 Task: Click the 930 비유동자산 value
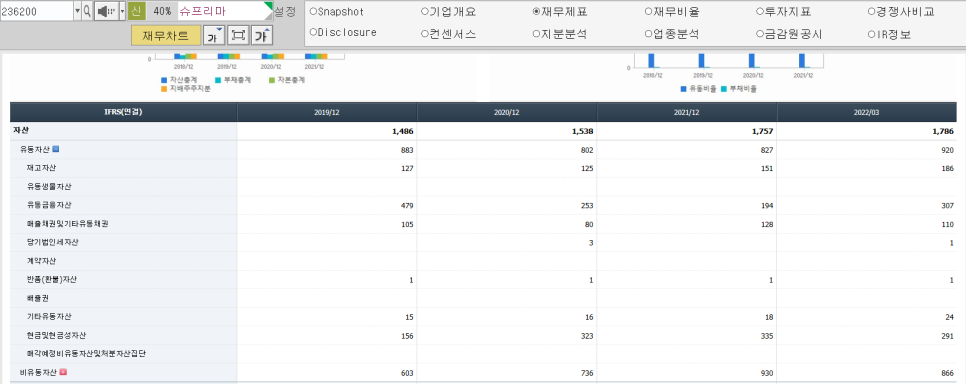(x=766, y=373)
